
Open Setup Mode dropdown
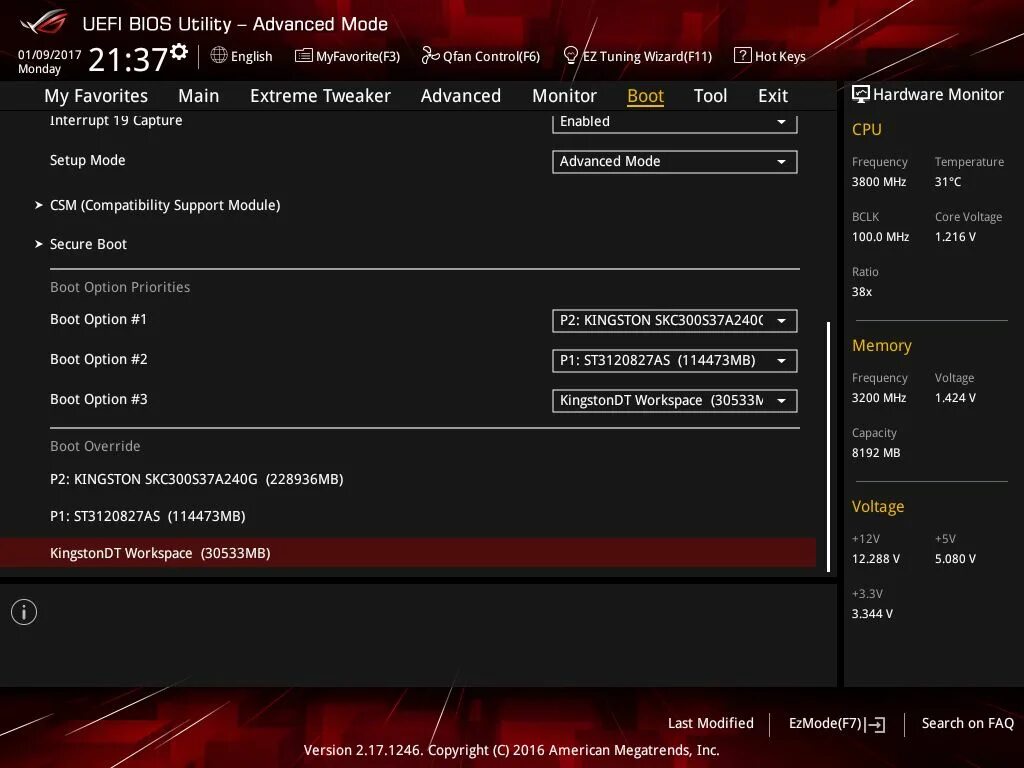click(675, 161)
